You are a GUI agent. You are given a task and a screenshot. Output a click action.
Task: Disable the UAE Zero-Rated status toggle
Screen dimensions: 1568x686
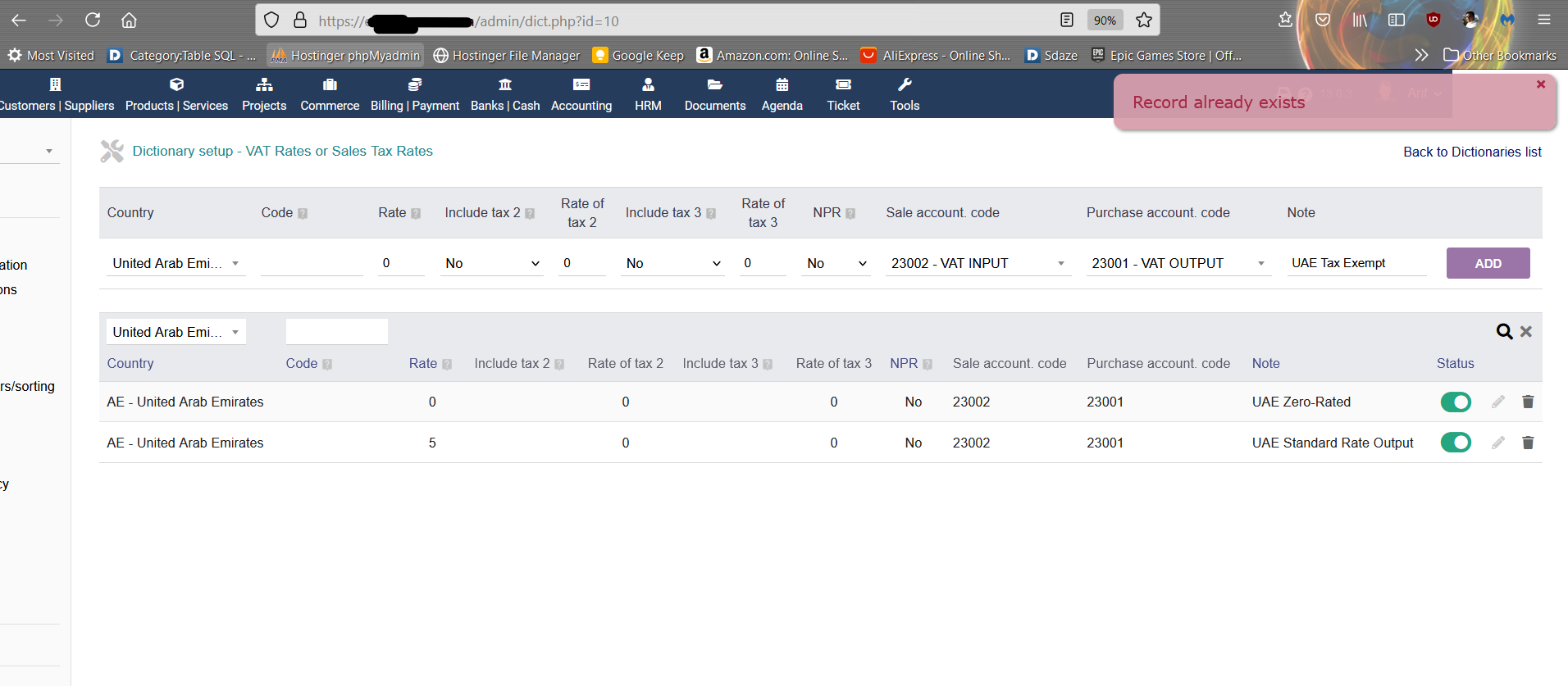1456,402
